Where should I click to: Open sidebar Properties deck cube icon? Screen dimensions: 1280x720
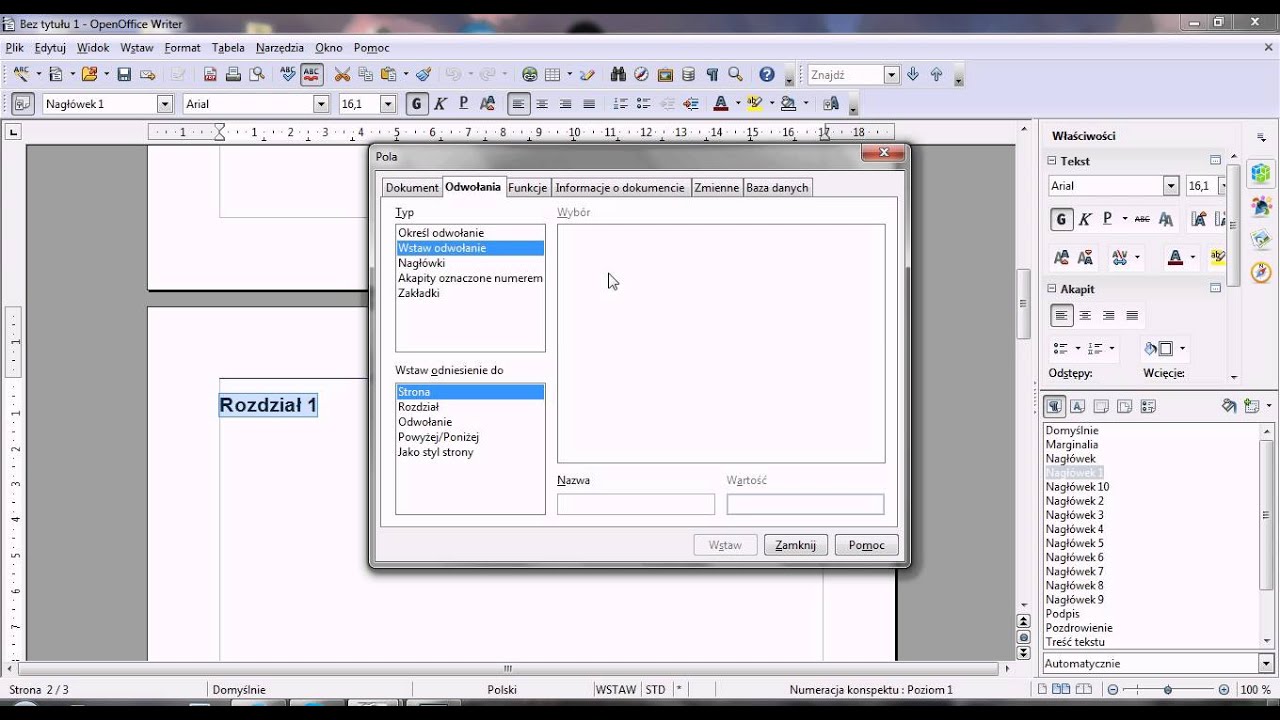pyautogui.click(x=1261, y=173)
